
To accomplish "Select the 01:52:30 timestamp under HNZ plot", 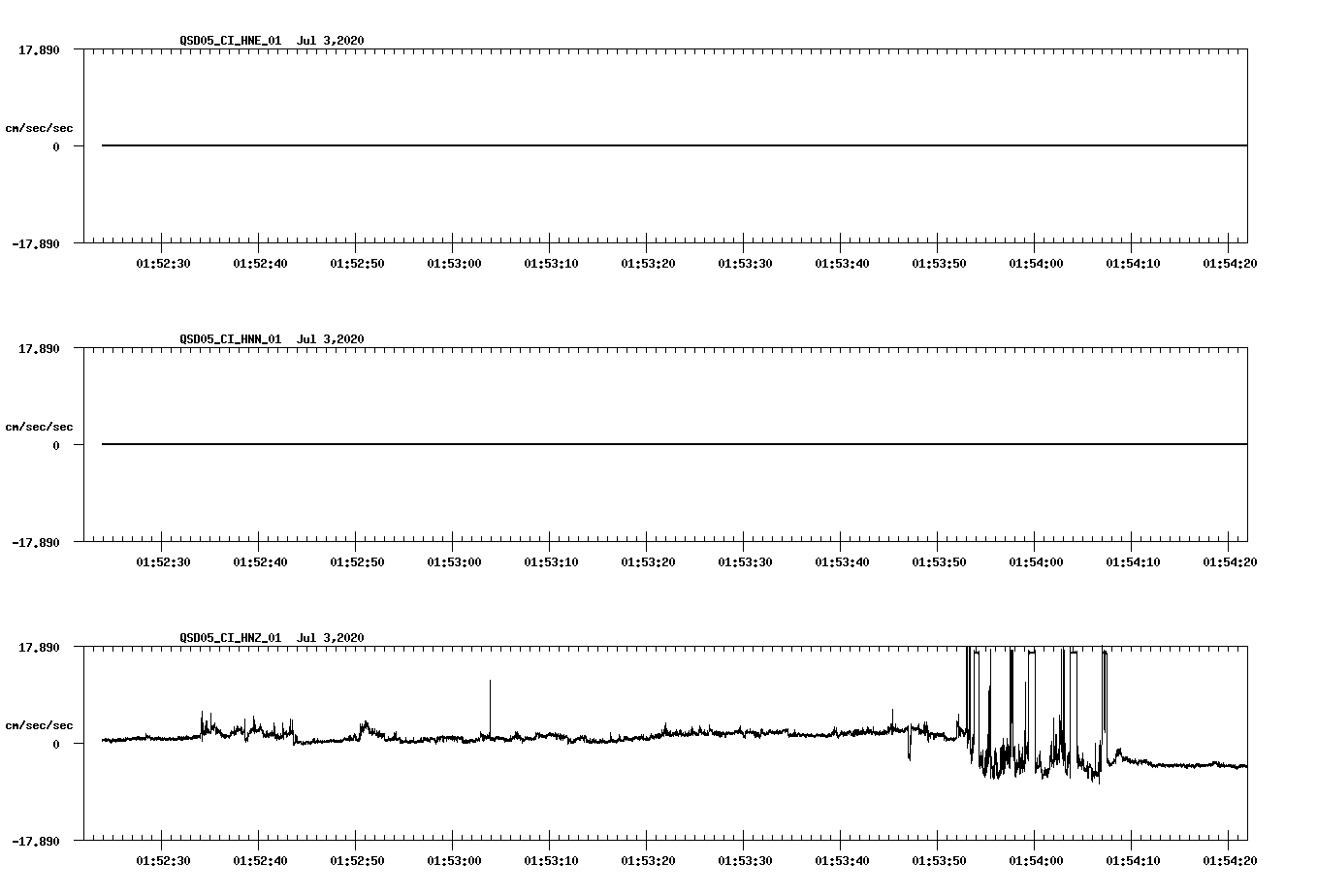I will click(163, 860).
